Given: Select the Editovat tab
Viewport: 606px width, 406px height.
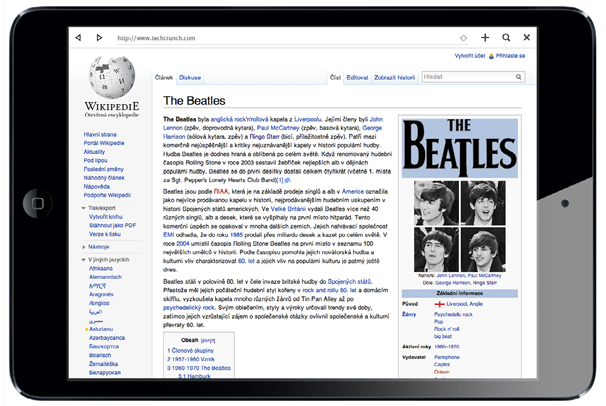Looking at the screenshot, I should pos(358,76).
